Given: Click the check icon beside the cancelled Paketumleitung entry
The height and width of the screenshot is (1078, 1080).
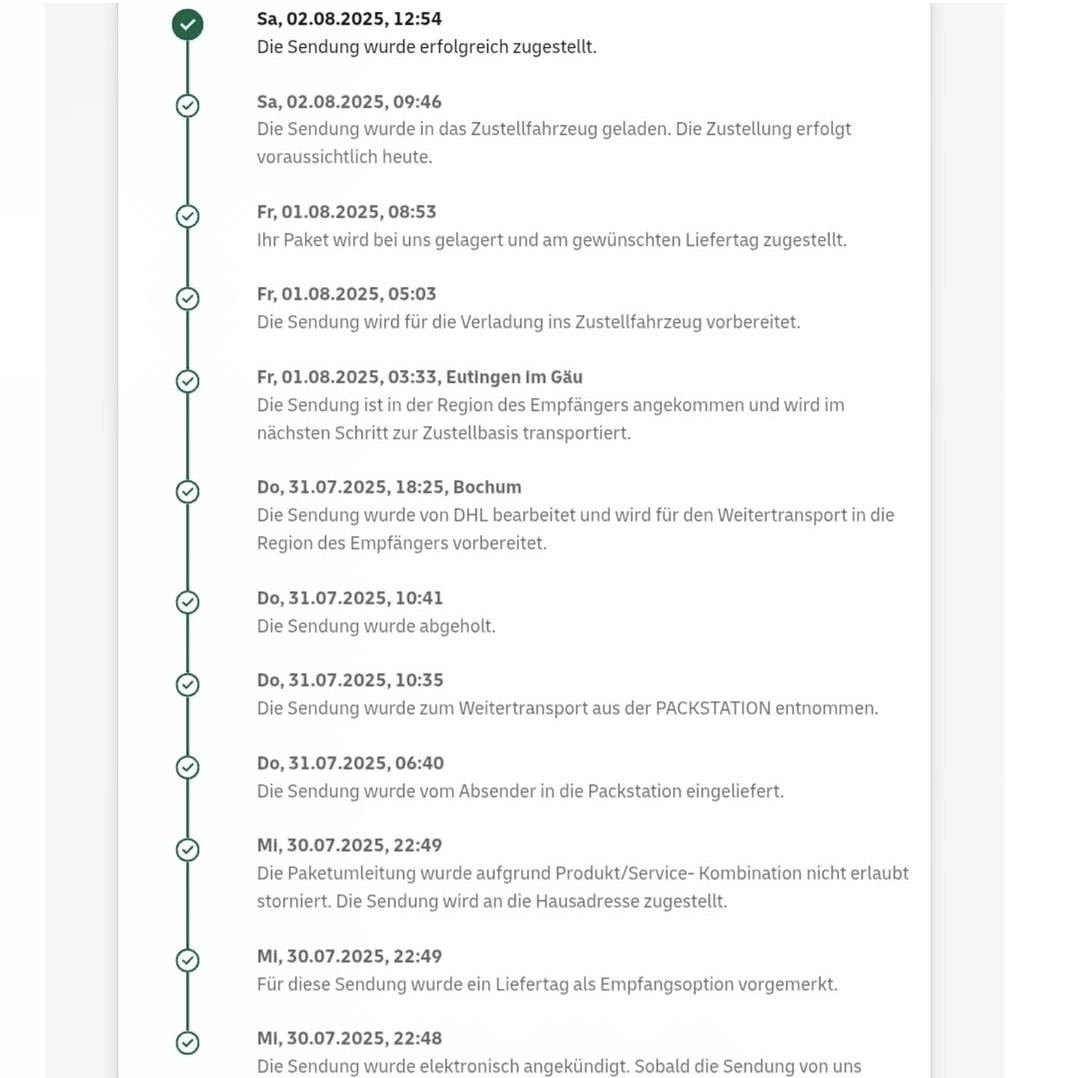Looking at the screenshot, I should 187,849.
